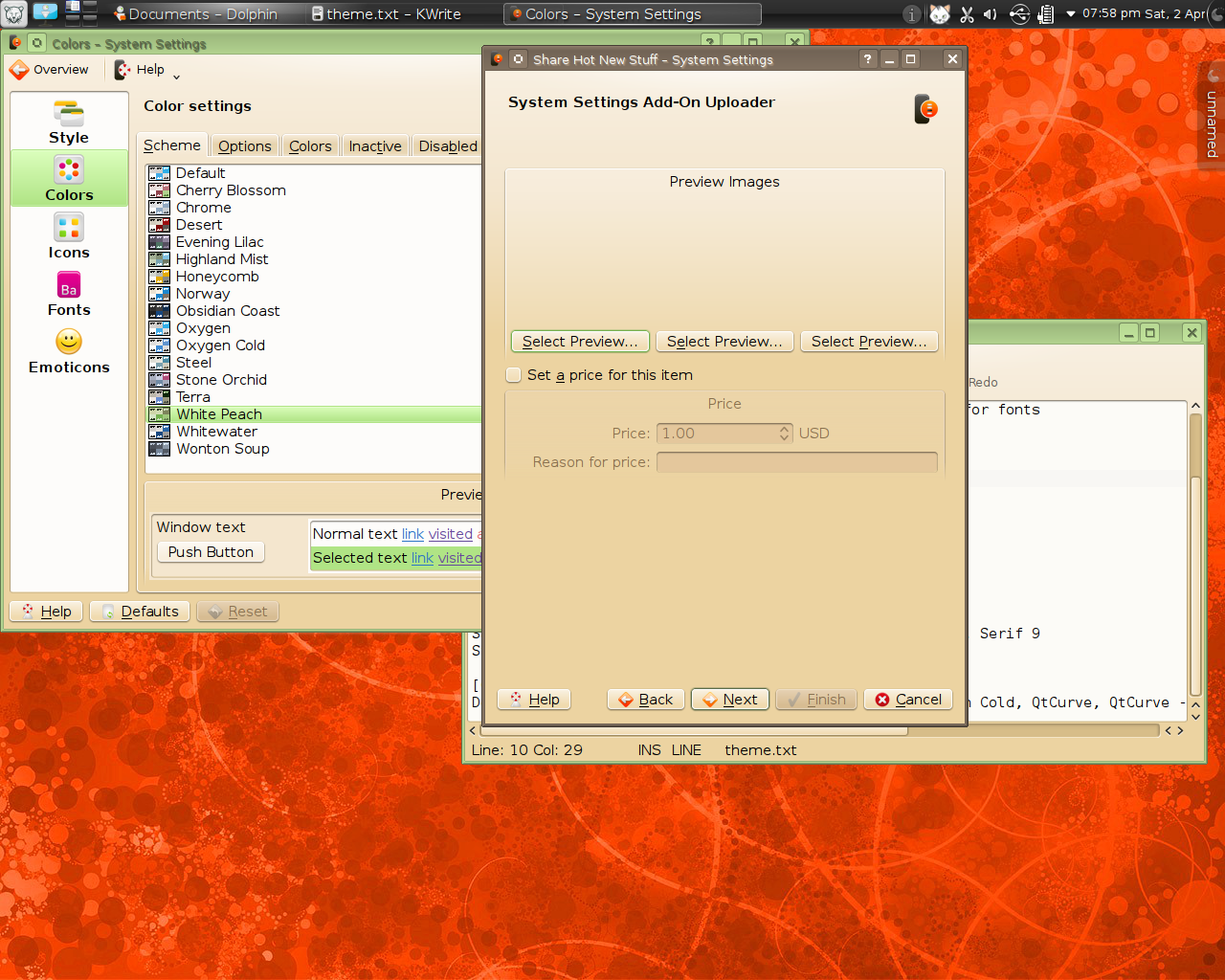Viewport: 1225px width, 980px height.
Task: Click the Colors window's titlebar pin icon
Action: [x=36, y=43]
